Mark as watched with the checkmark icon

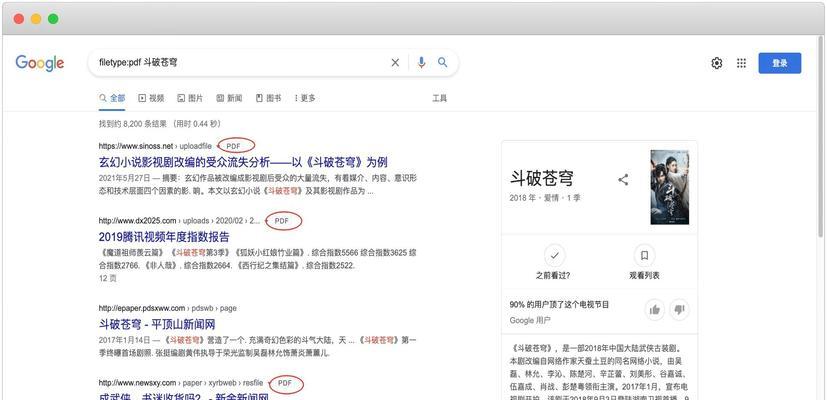click(554, 255)
